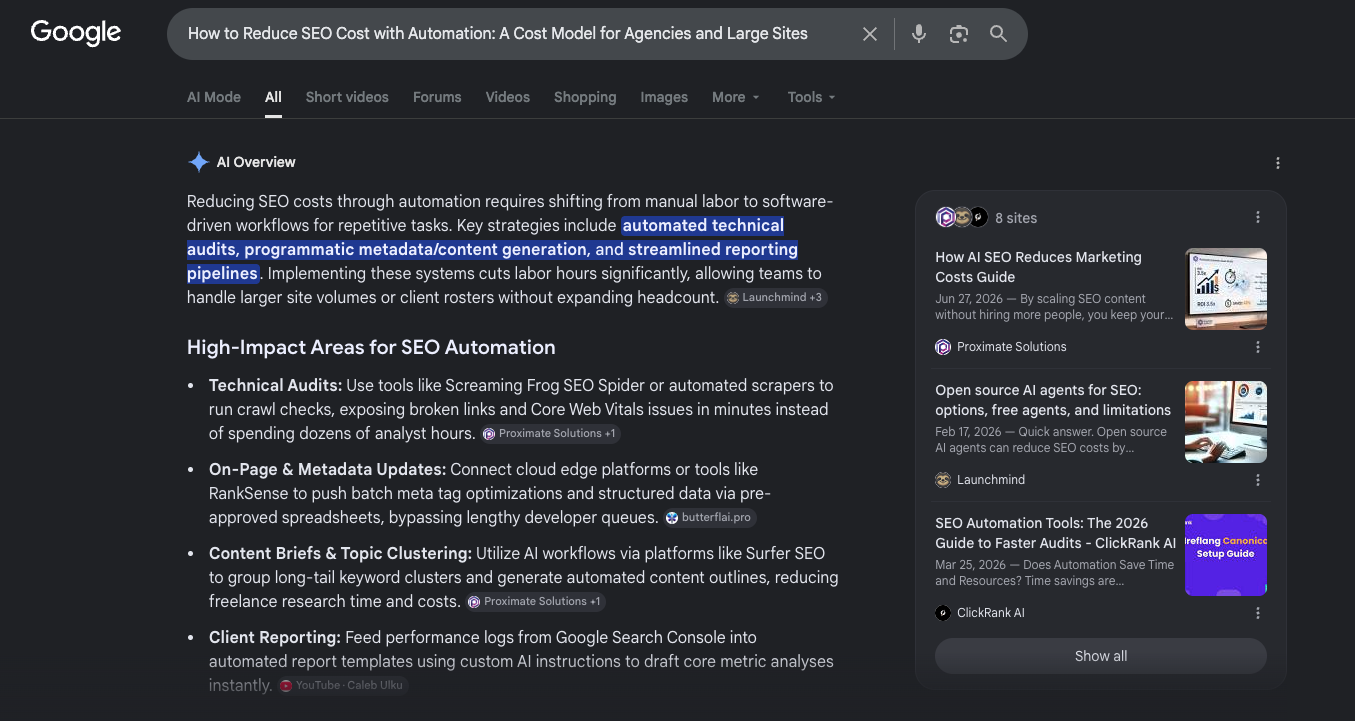
Task: Click Technical Audits bullet heading
Action: (x=275, y=385)
